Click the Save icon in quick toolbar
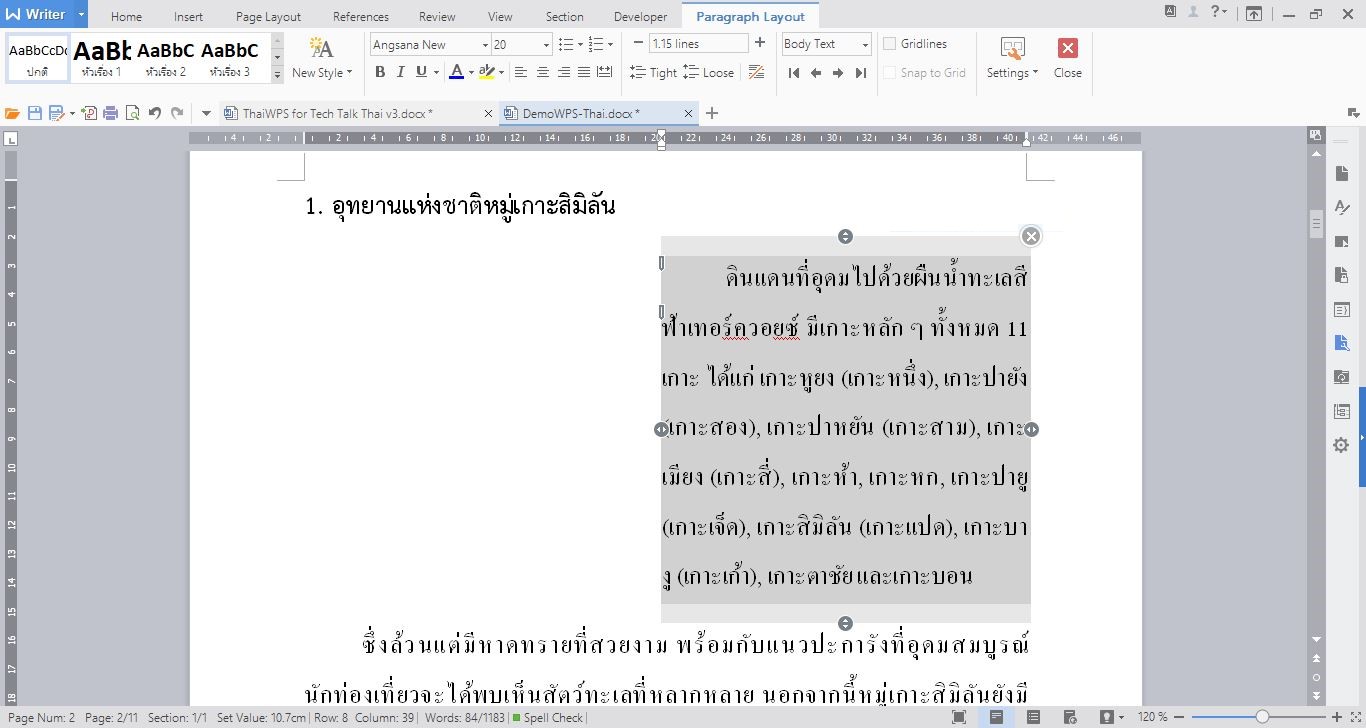Image resolution: width=1366 pixels, height=728 pixels. (x=35, y=113)
